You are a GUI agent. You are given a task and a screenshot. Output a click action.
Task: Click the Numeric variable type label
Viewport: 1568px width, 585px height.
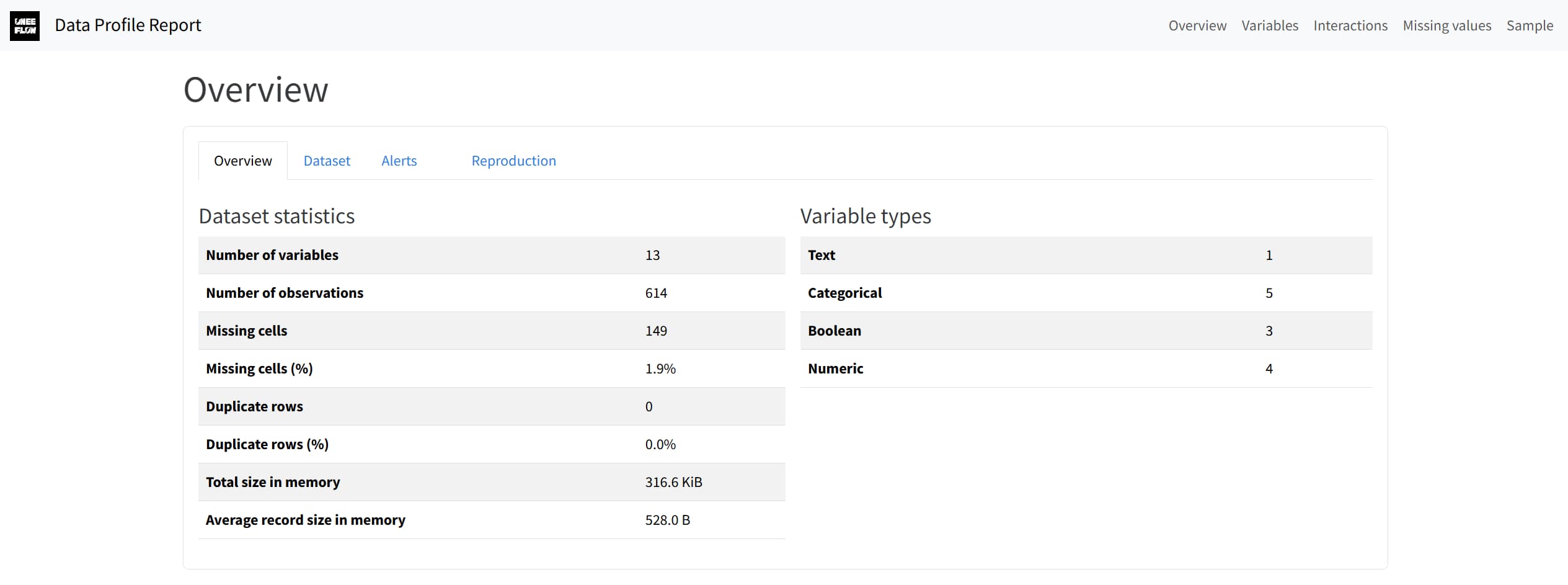point(835,368)
